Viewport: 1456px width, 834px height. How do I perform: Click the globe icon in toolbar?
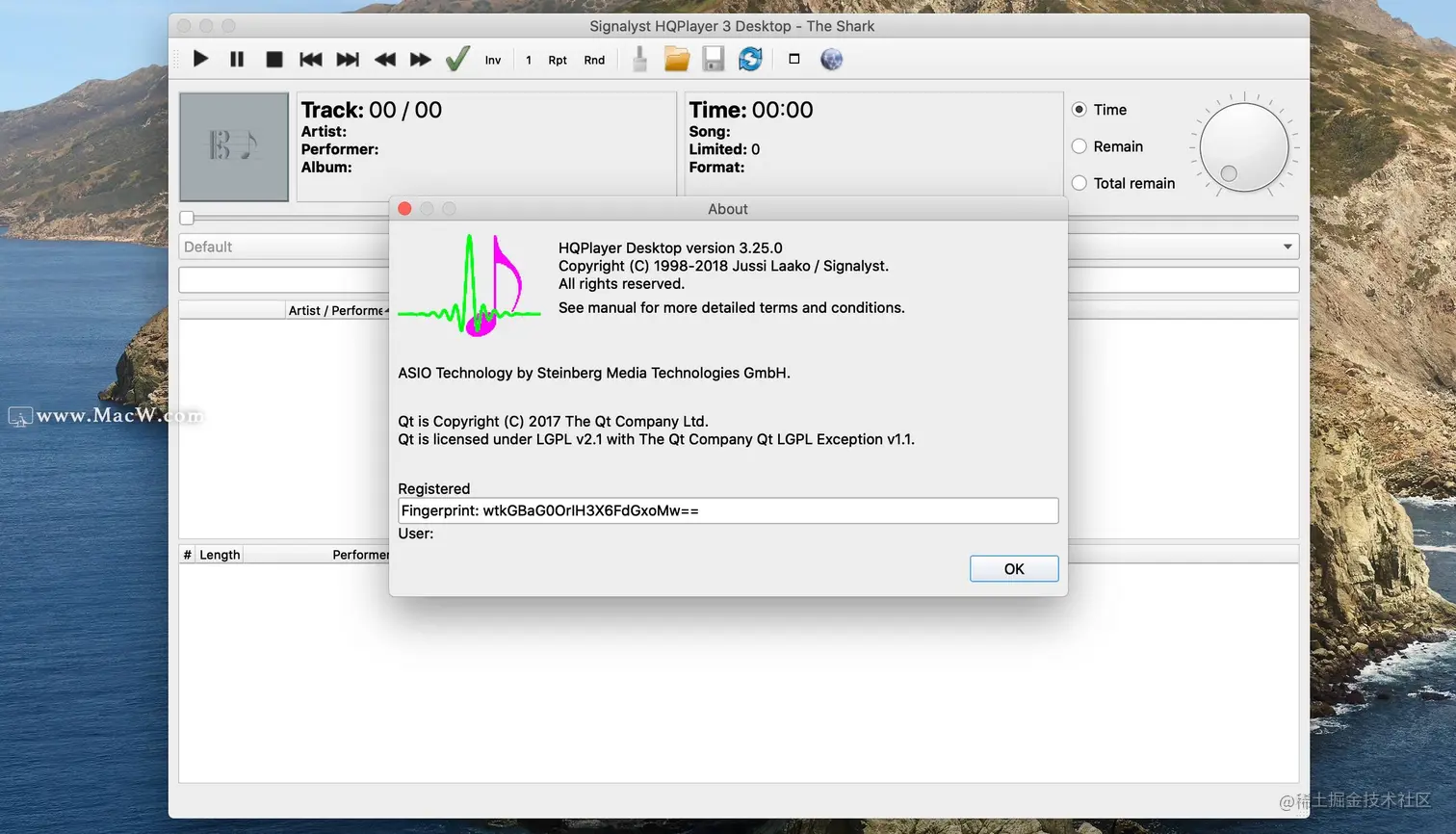point(831,59)
